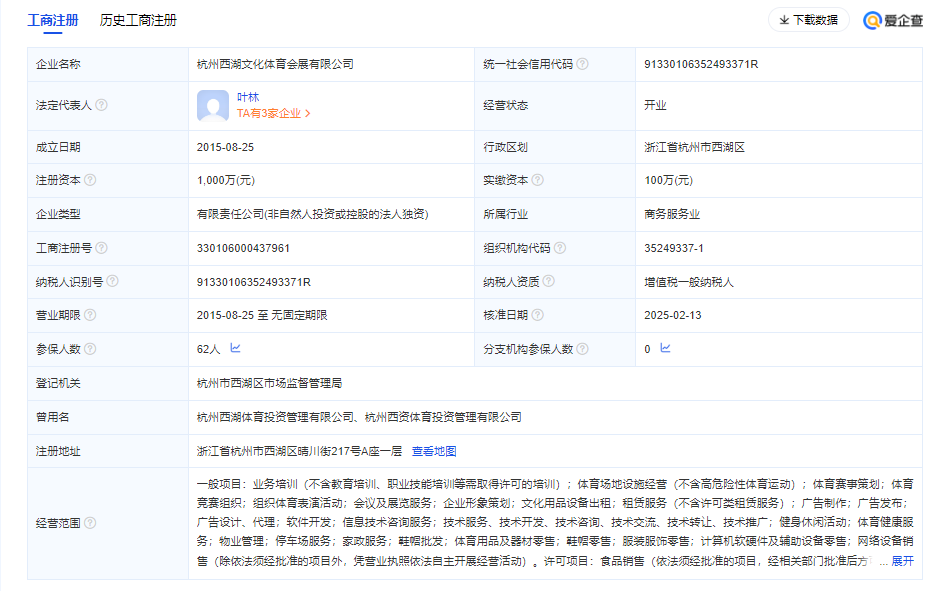Click help icon next to 营业期限
The width and height of the screenshot is (936, 591).
tap(90, 315)
